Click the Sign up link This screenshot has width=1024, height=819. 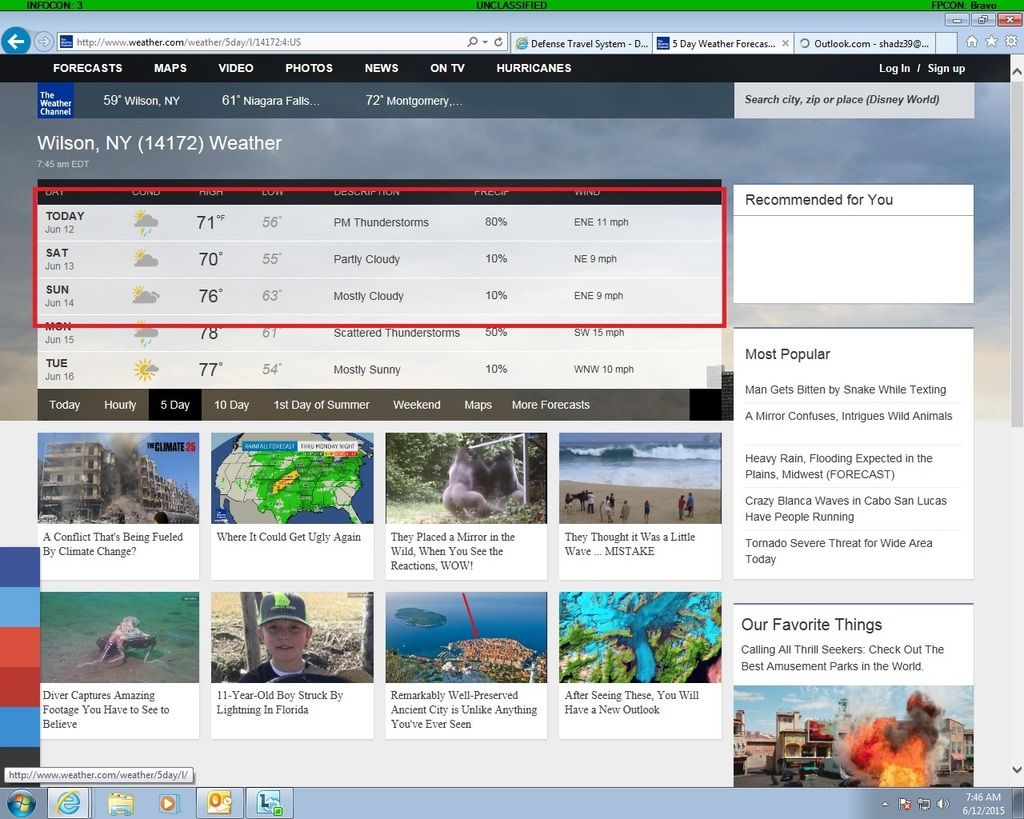(946, 69)
